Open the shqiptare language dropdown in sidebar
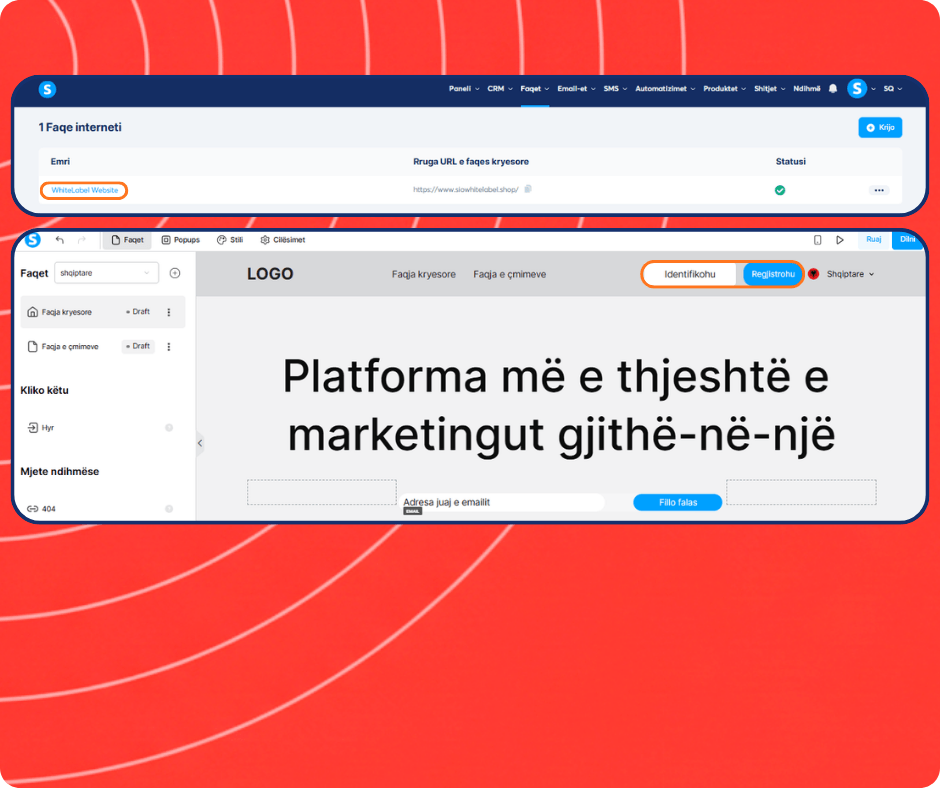The width and height of the screenshot is (940, 788). click(x=106, y=273)
